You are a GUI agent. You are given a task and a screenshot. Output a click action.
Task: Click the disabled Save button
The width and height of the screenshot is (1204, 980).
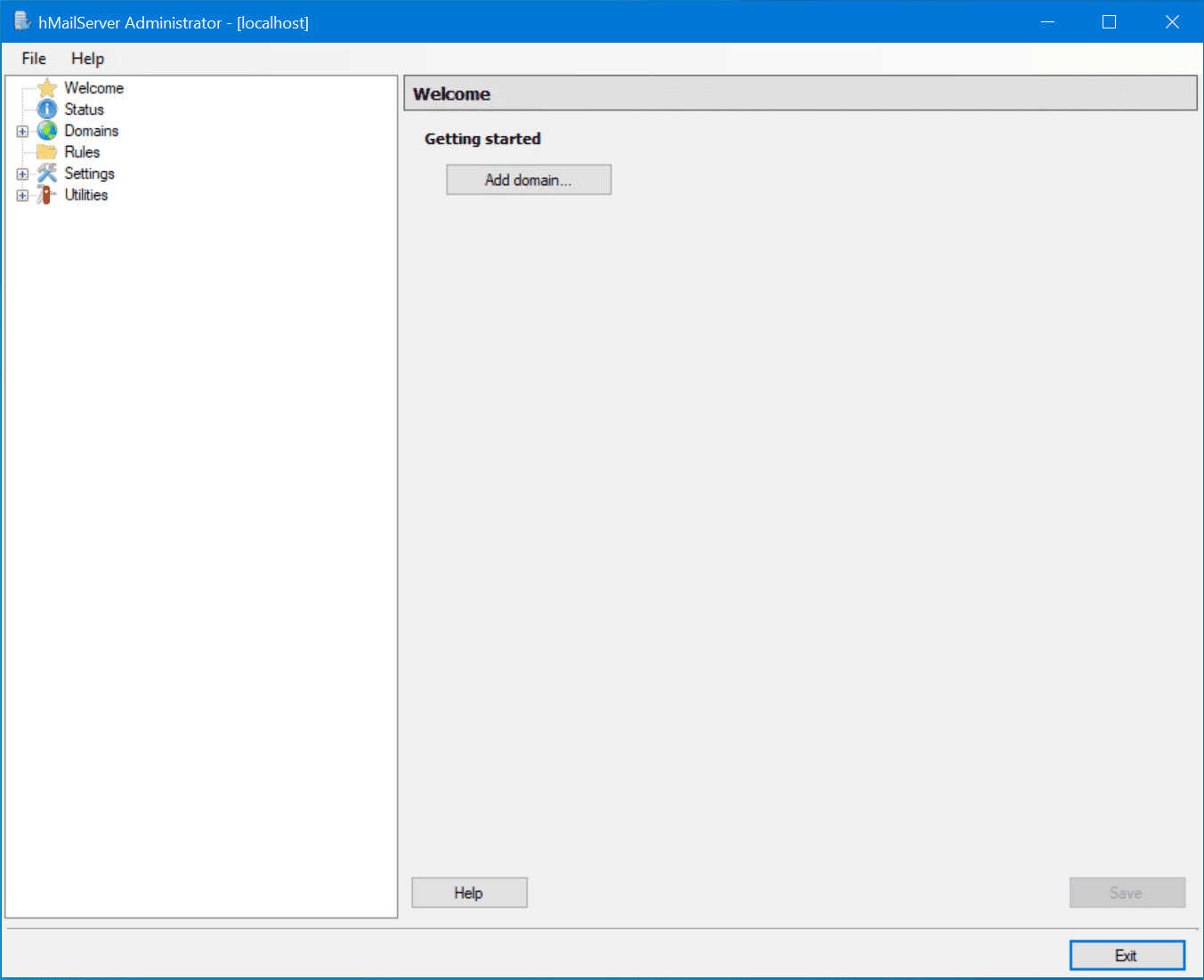pos(1127,892)
